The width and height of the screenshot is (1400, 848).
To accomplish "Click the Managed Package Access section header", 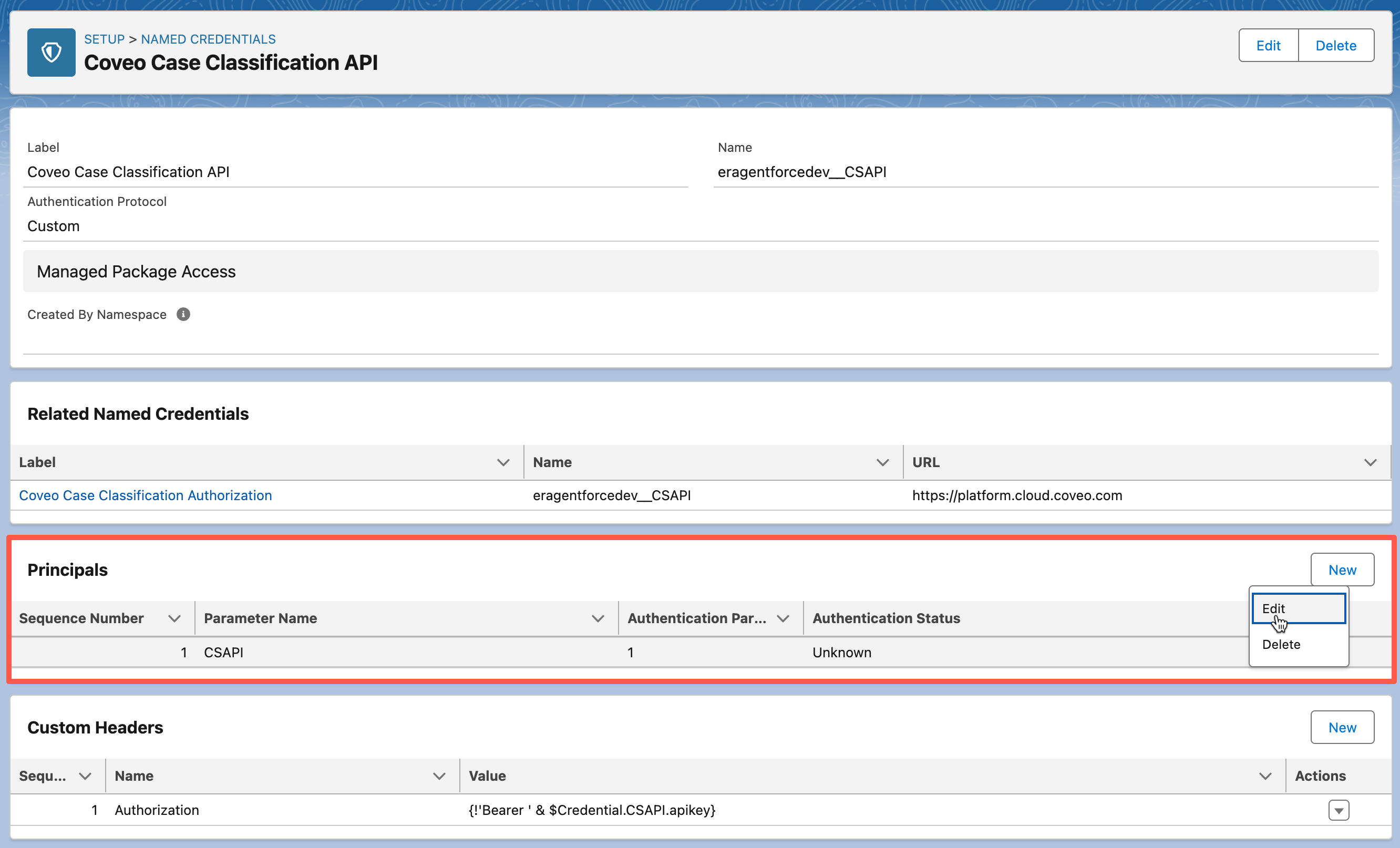I will click(701, 272).
